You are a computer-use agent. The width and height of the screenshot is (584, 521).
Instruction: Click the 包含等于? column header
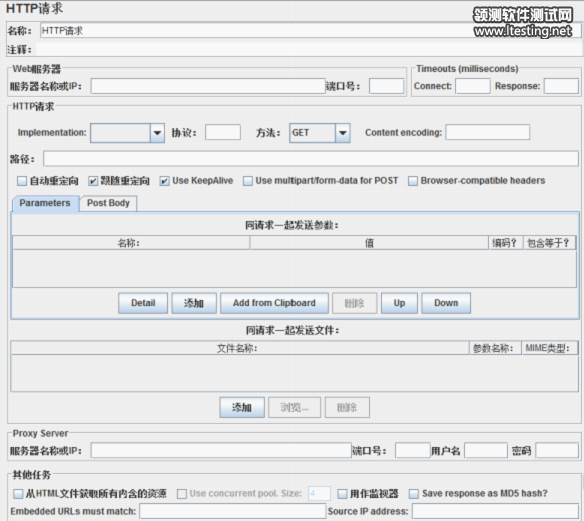click(x=549, y=243)
